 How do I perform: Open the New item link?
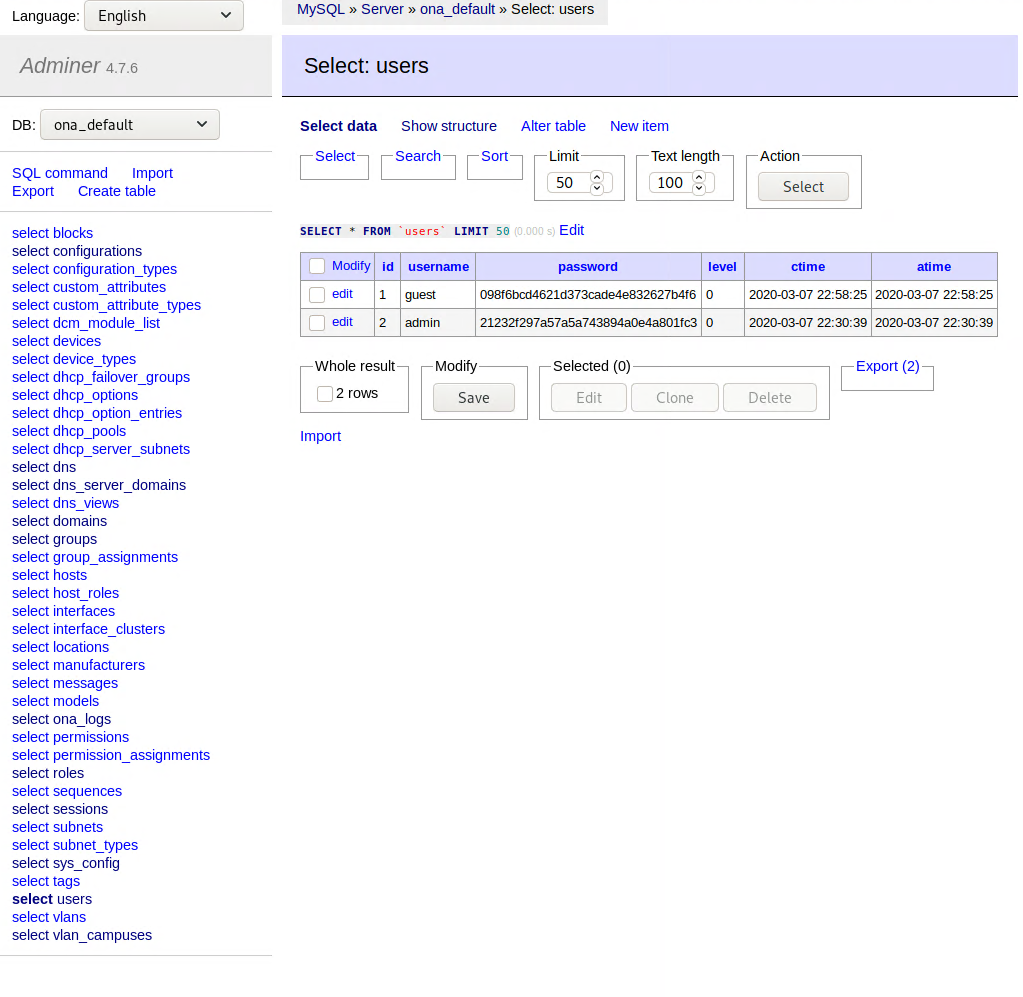[639, 127]
